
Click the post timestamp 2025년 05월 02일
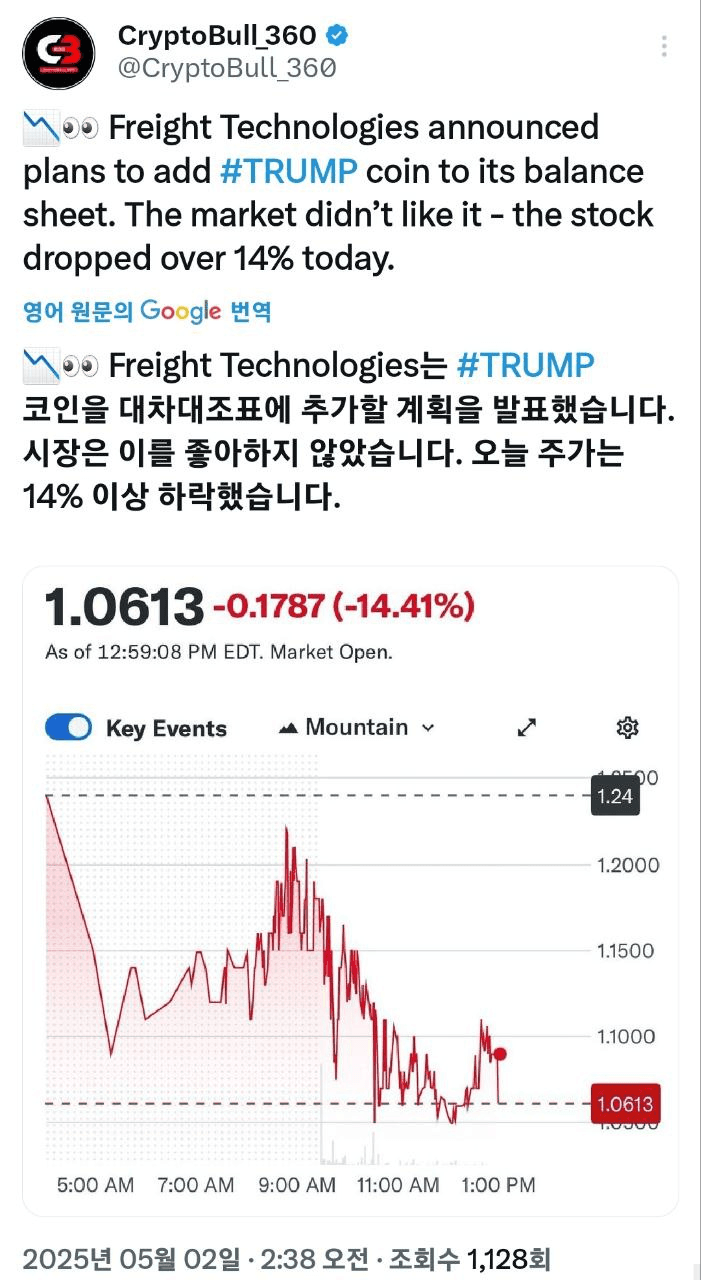pos(131,1259)
